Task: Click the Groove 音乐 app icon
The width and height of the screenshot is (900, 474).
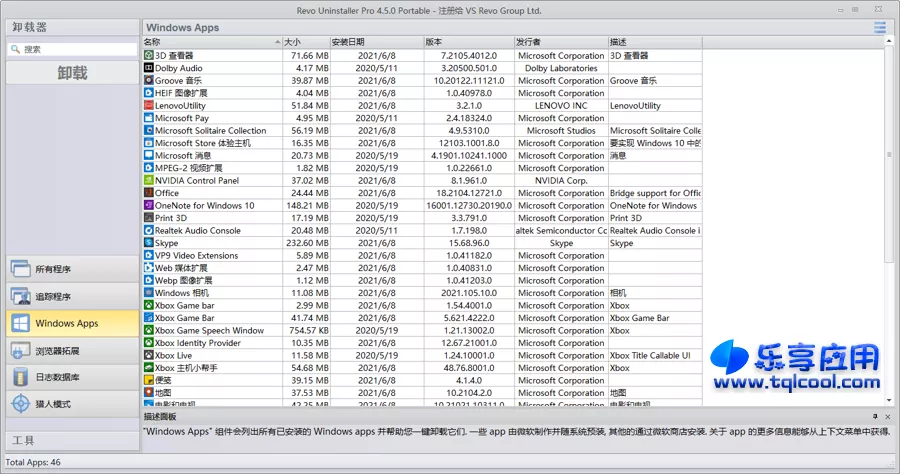Action: click(x=149, y=80)
